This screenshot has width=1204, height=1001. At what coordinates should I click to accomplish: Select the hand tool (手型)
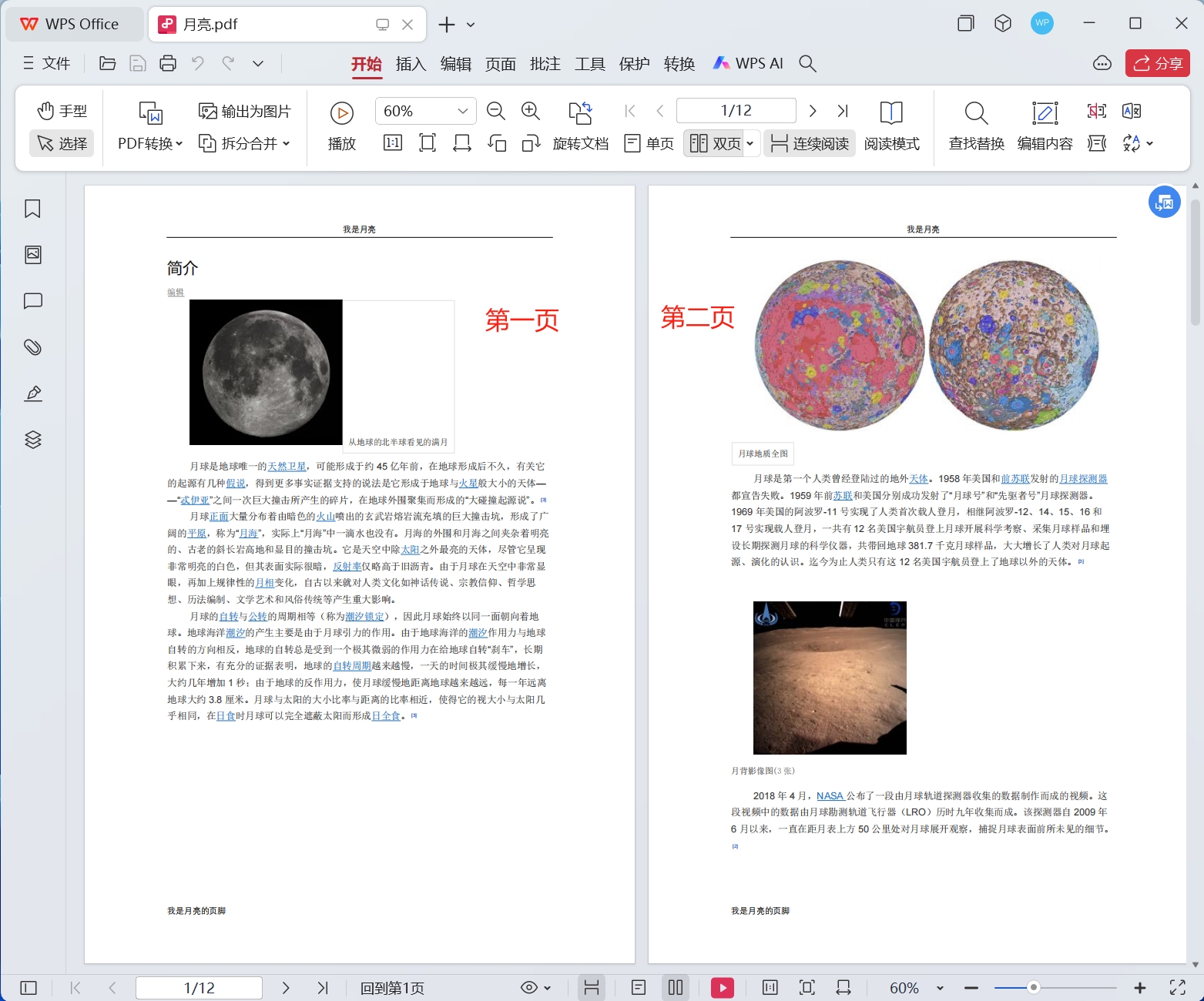[61, 110]
